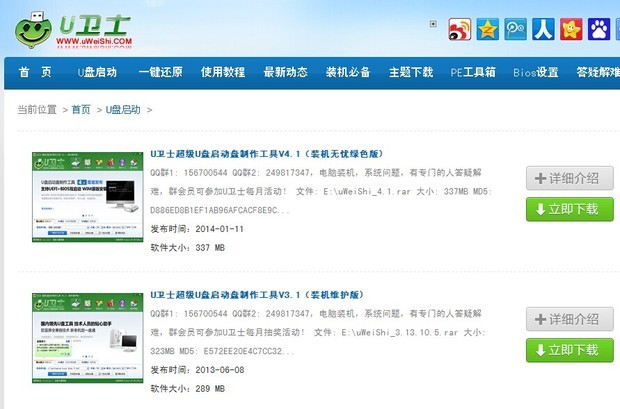Open 最新动态 navigation item
This screenshot has width=620, height=409.
click(x=285, y=72)
